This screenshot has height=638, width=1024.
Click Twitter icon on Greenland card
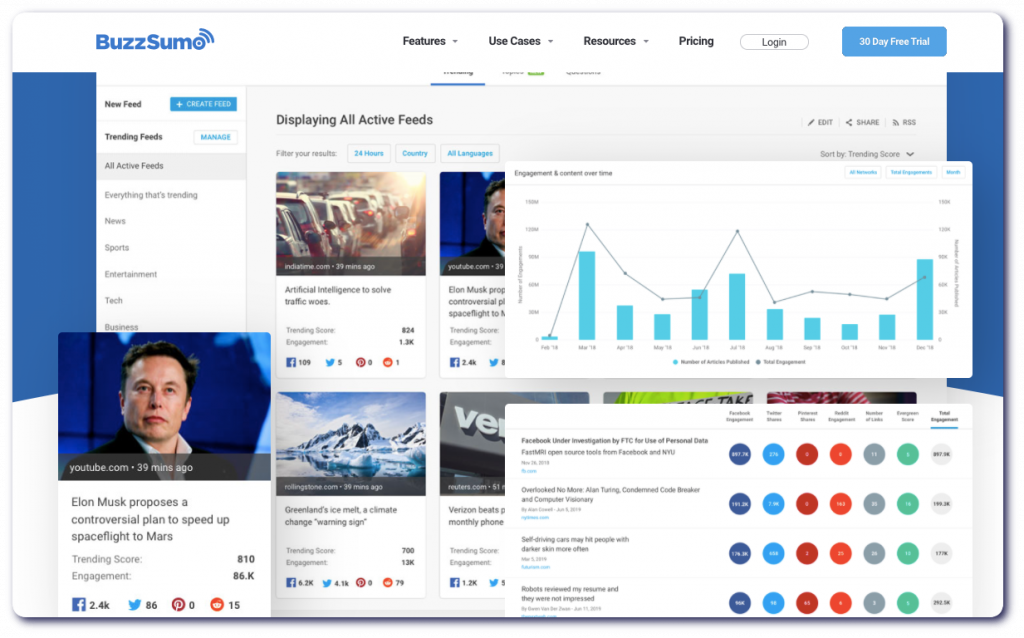[x=327, y=582]
